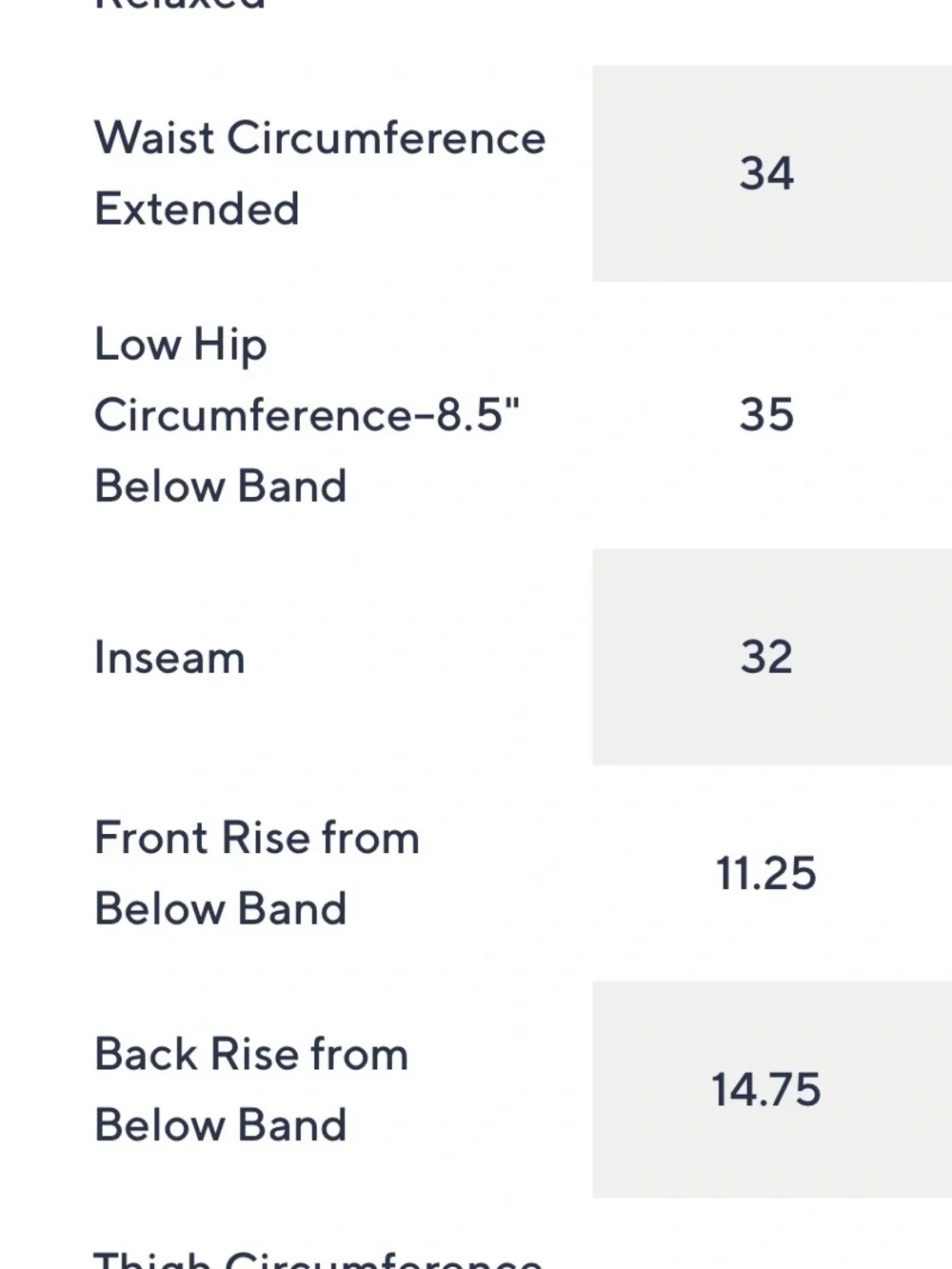Viewport: 952px width, 1269px height.
Task: Tap the value 35 cell
Action: tap(766, 415)
